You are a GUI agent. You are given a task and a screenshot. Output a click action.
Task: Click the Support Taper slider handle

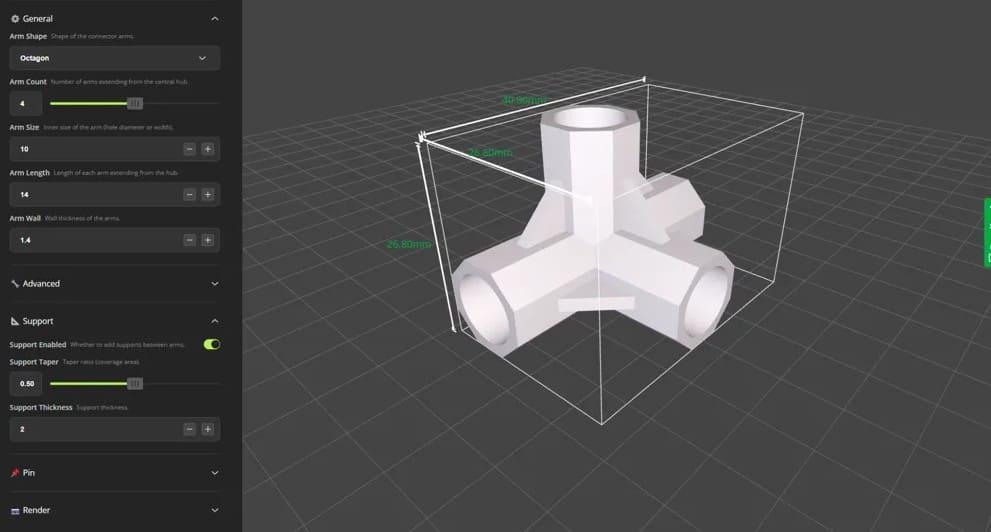[135, 383]
